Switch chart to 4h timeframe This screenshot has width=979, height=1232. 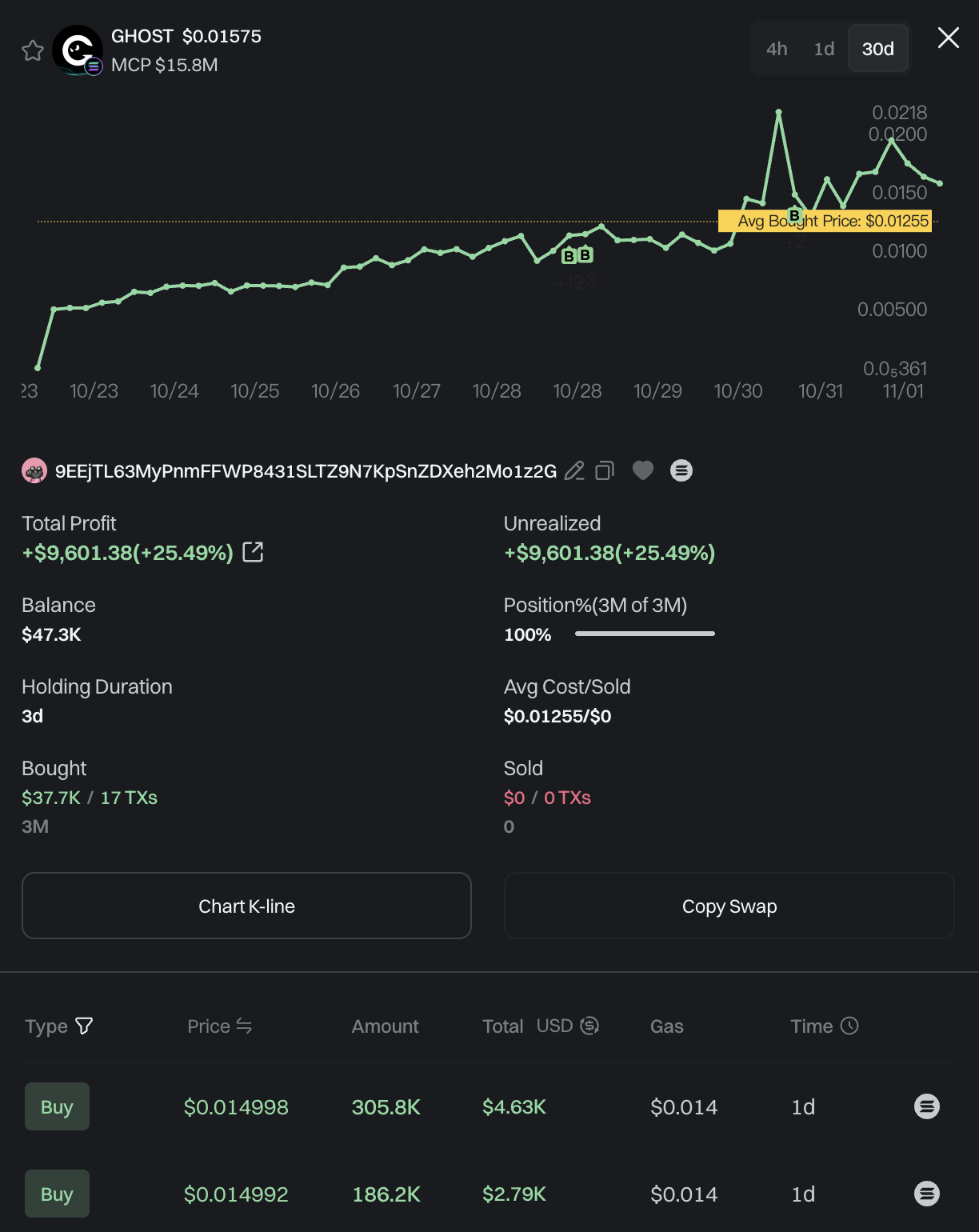point(777,49)
